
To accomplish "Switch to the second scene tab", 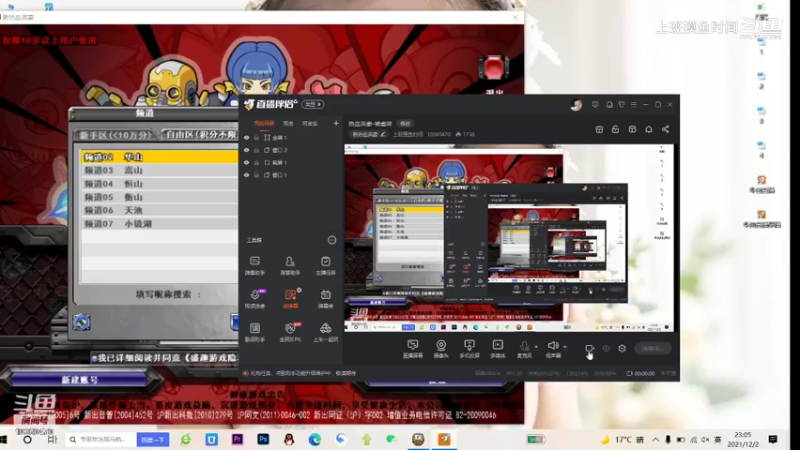I will pos(288,123).
